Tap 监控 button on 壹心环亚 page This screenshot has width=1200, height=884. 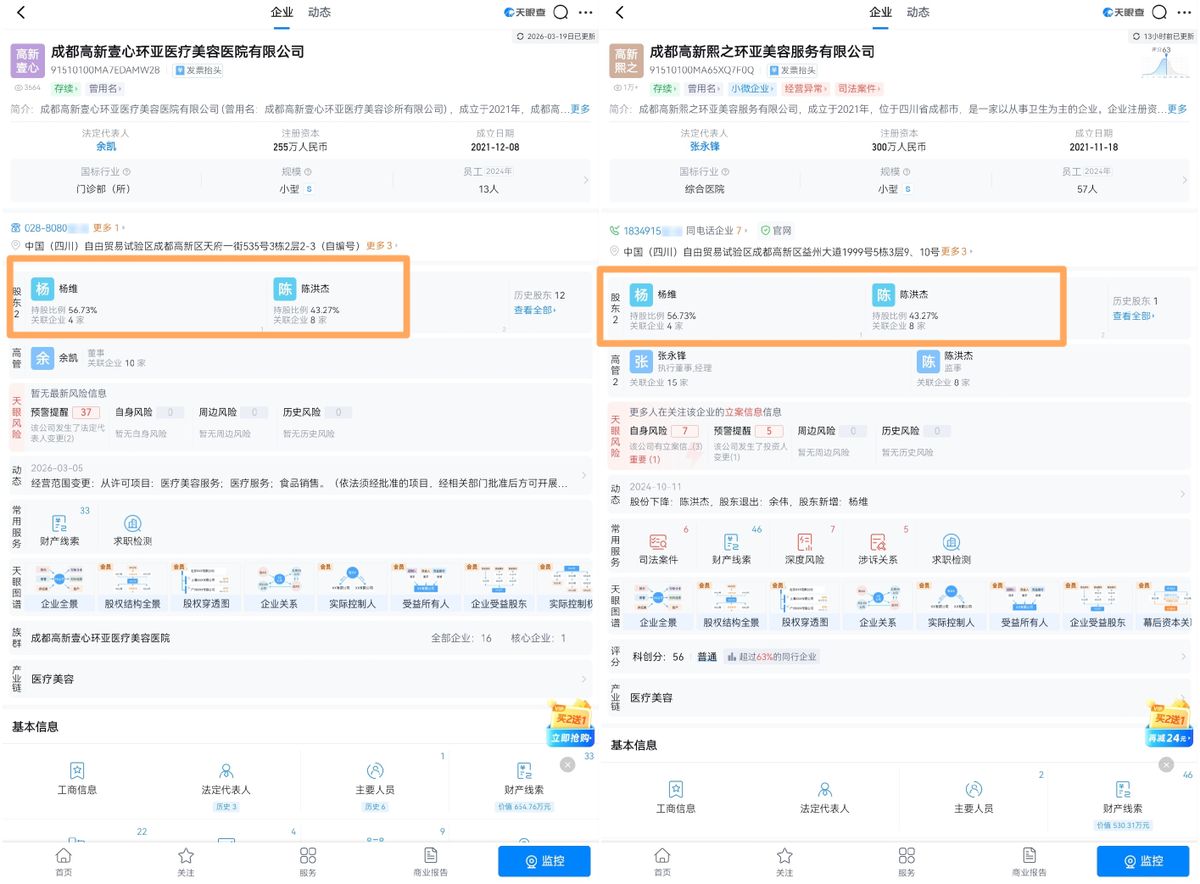click(x=544, y=861)
